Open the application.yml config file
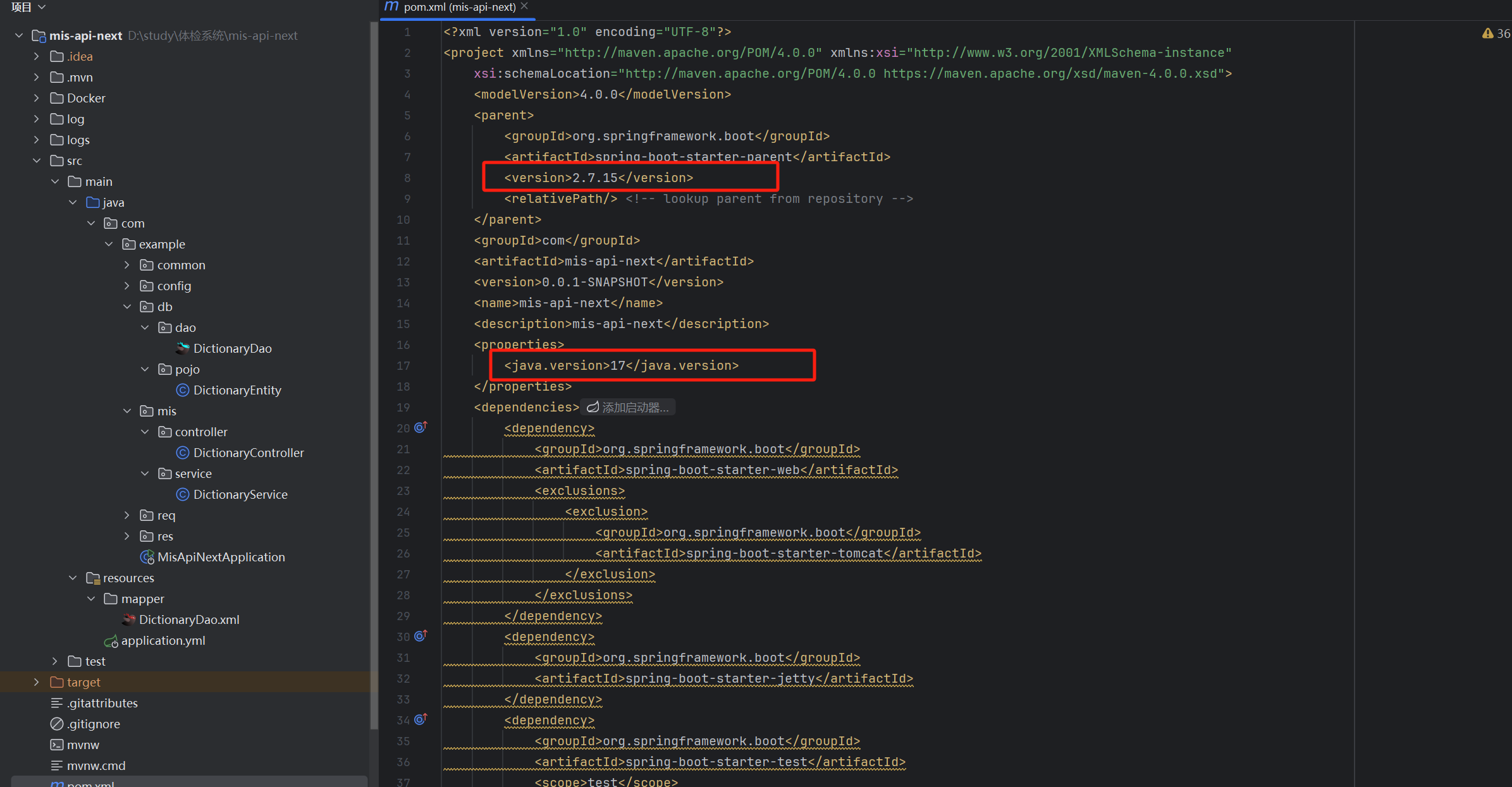This screenshot has width=1512, height=787. 163,640
